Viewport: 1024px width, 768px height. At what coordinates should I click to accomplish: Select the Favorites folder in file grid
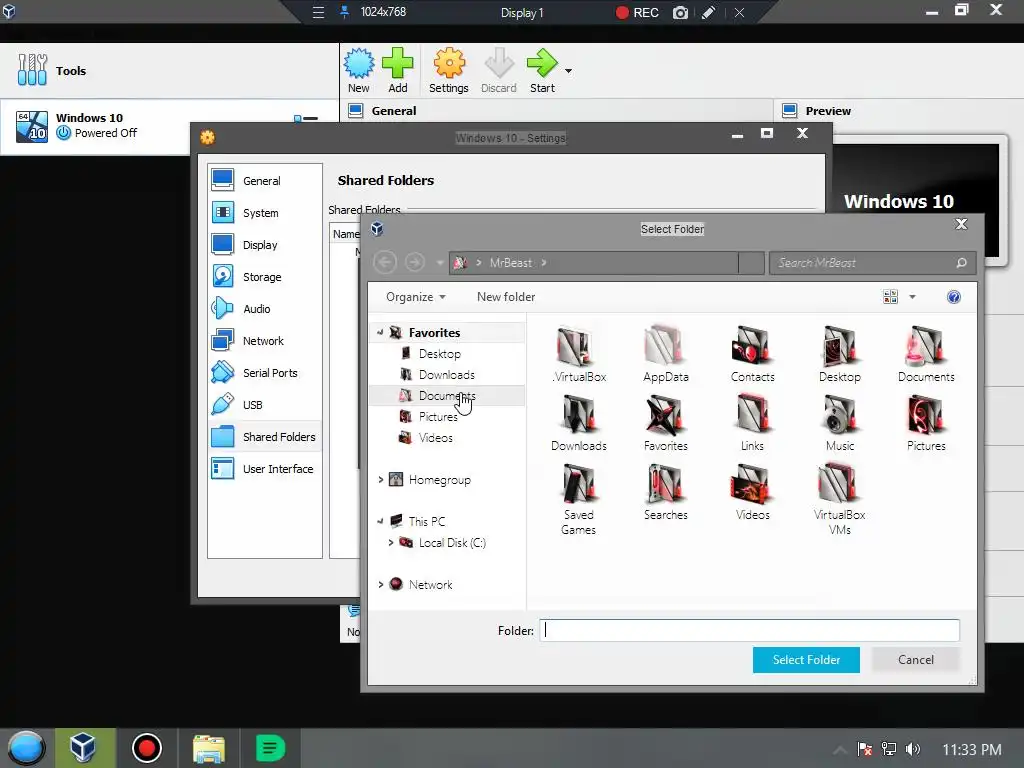(x=665, y=423)
